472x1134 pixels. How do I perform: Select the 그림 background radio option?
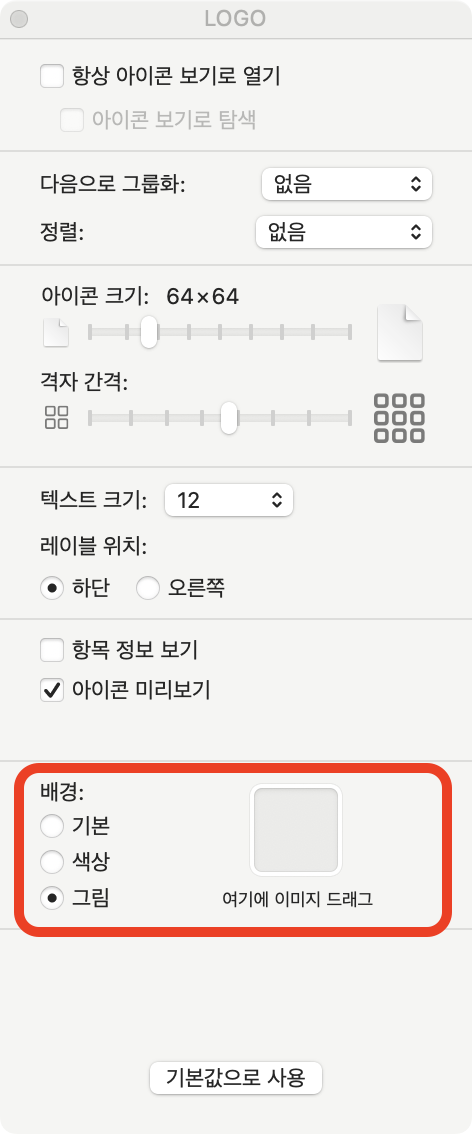(52, 899)
